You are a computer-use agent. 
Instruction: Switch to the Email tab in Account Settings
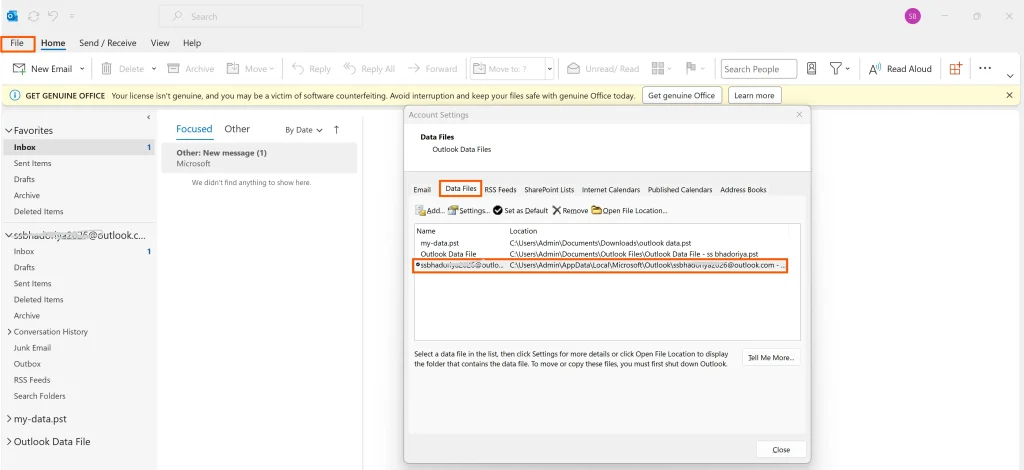422,189
